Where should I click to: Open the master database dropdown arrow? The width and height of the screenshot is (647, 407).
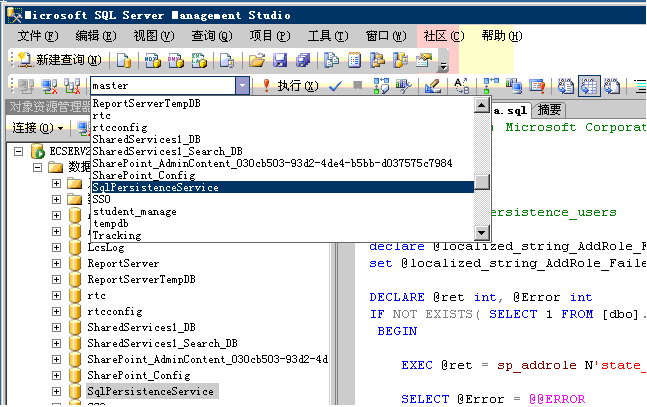pyautogui.click(x=242, y=86)
